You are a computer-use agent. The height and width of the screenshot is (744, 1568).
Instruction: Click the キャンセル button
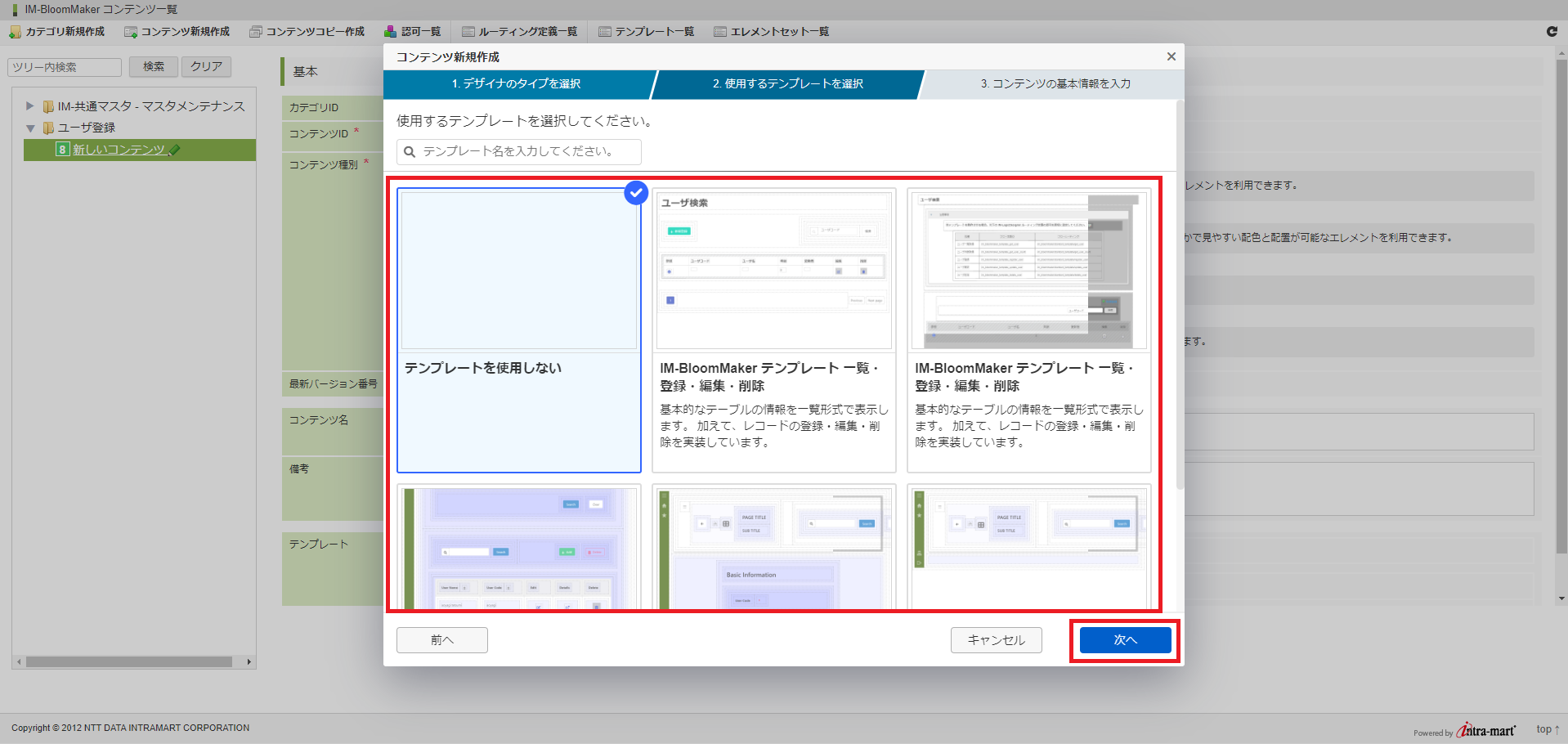pos(996,640)
